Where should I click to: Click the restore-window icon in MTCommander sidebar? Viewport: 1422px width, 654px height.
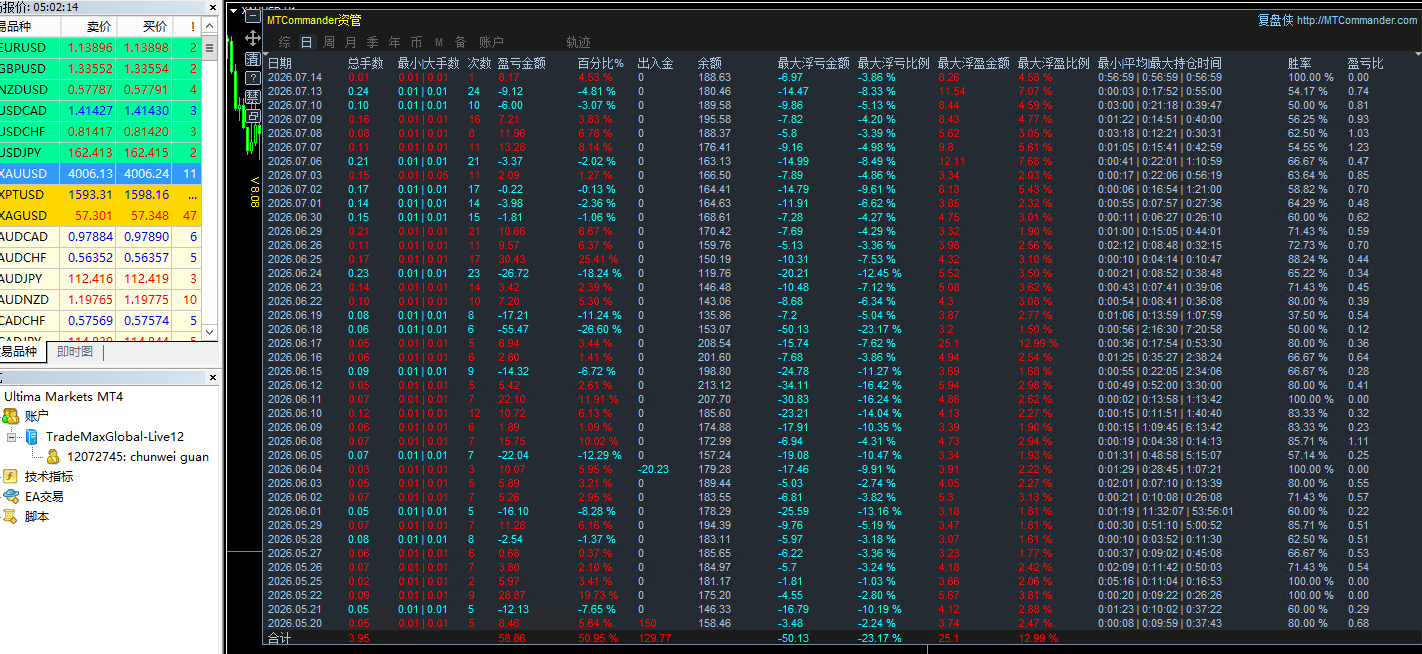click(x=253, y=116)
